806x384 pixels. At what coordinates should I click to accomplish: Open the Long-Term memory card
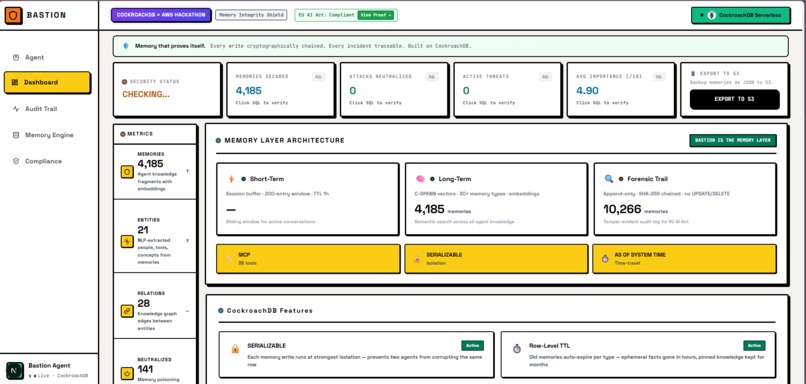496,199
